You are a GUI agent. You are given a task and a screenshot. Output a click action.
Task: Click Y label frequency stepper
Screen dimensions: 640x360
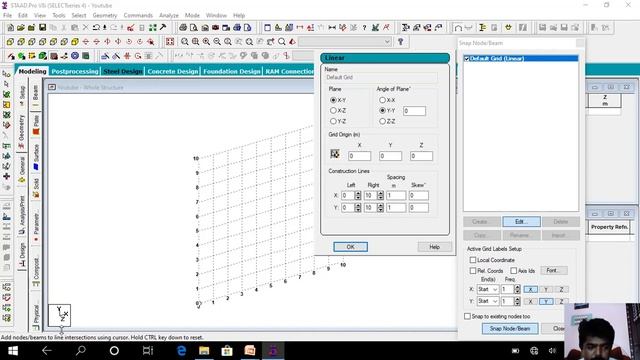(x=517, y=302)
